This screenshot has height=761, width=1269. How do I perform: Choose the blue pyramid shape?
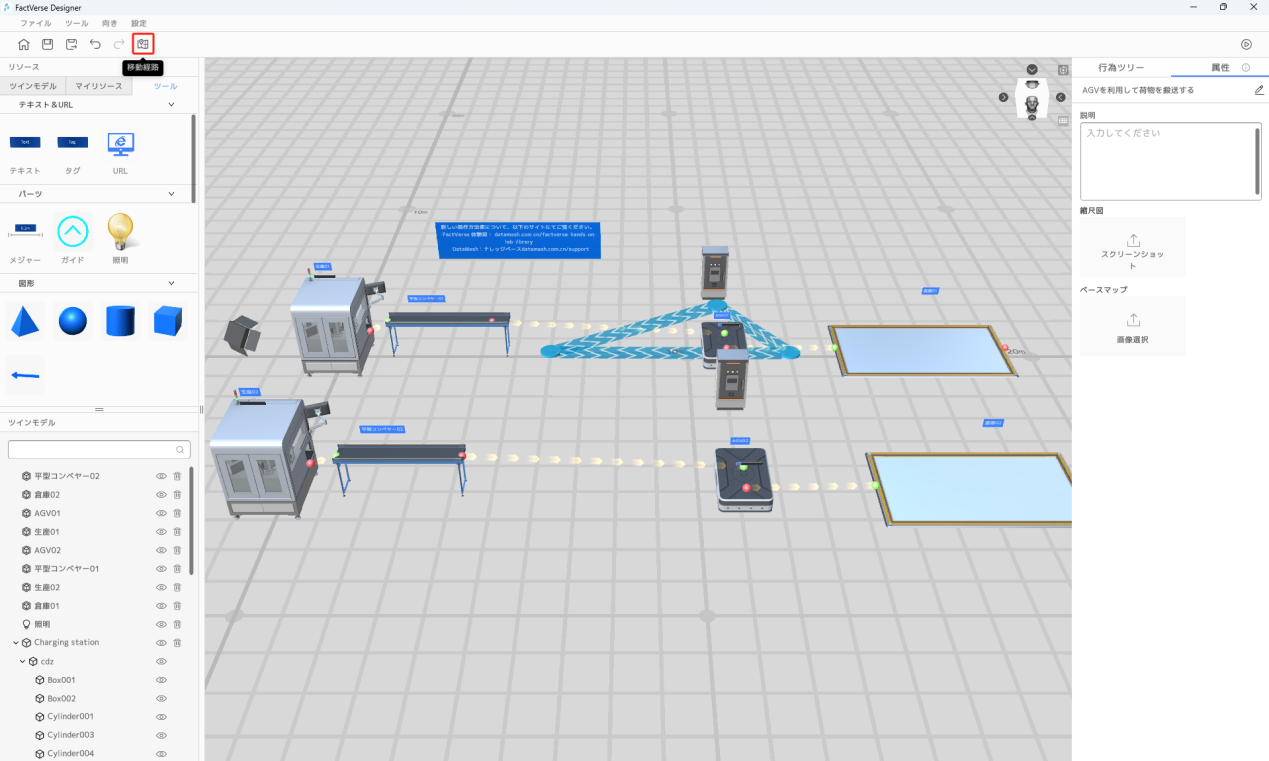tap(25, 320)
